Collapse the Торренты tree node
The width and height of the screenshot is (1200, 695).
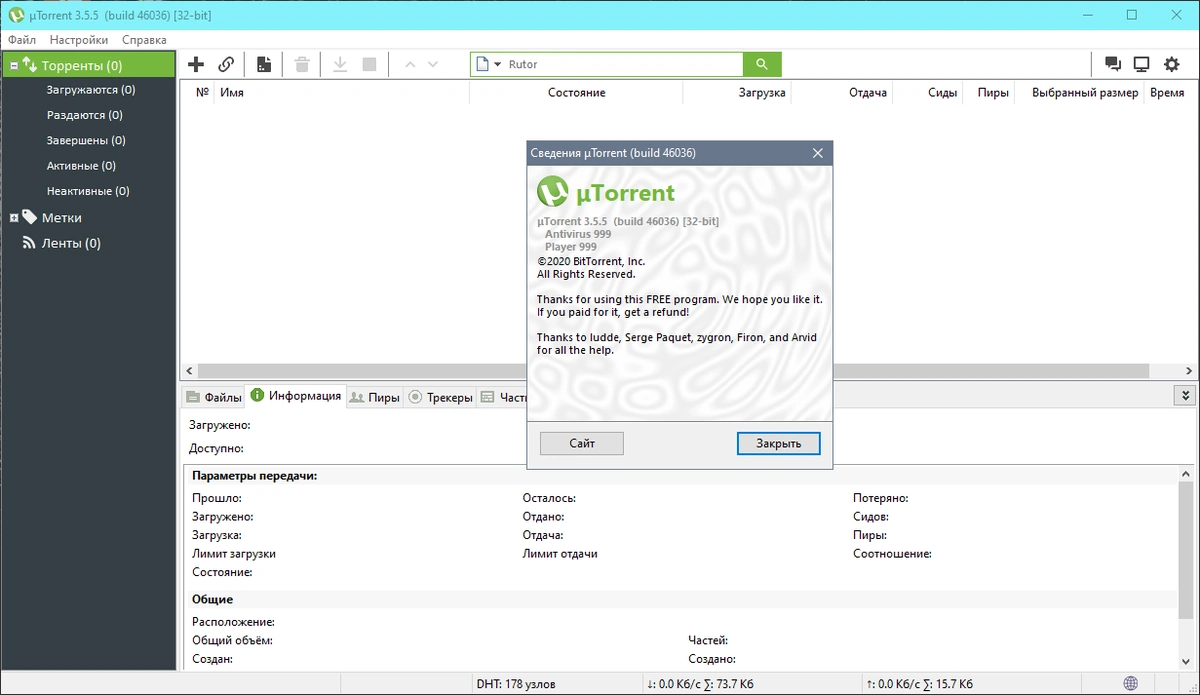pyautogui.click(x=14, y=66)
